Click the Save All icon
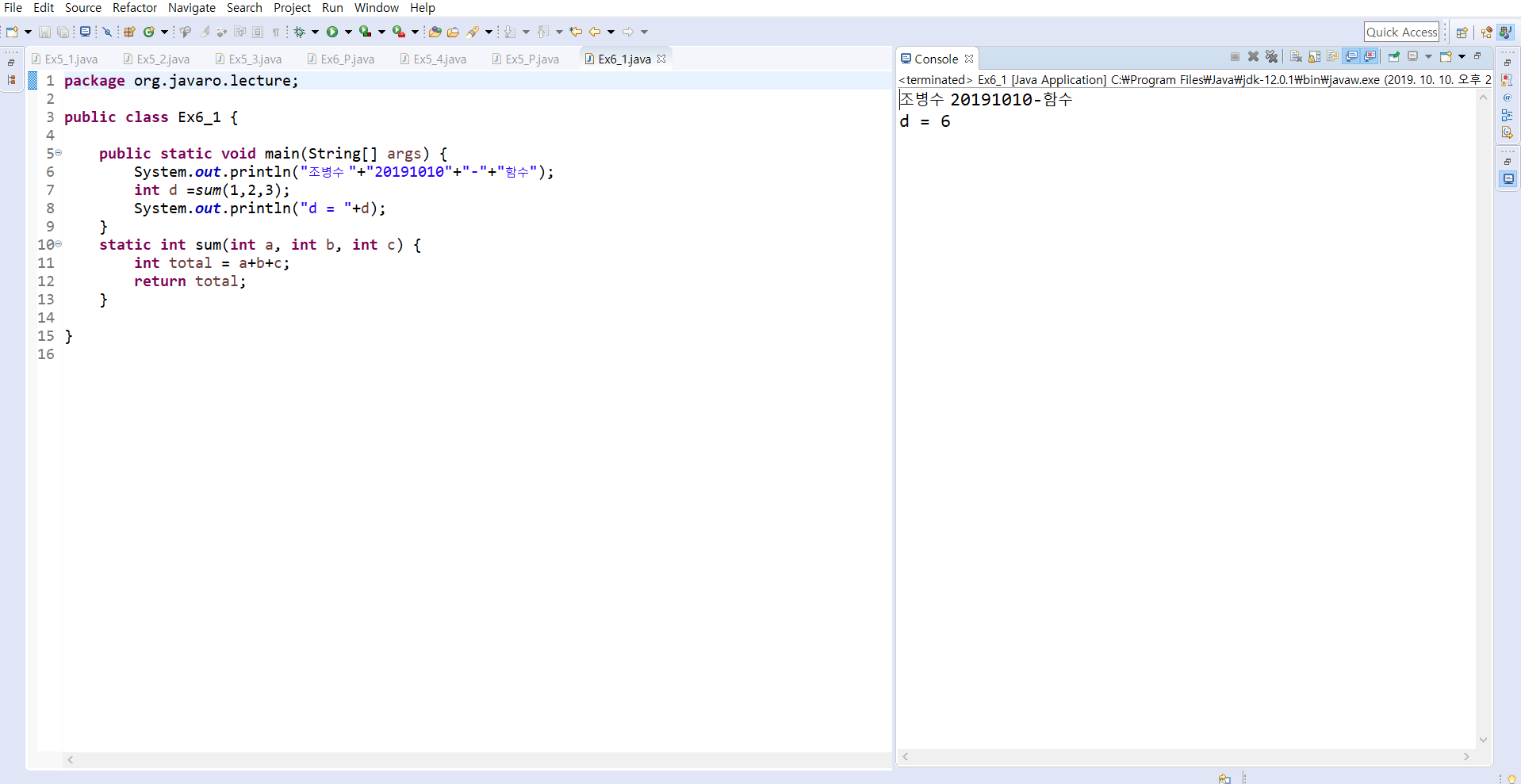Viewport: 1521px width, 784px height. coord(63,32)
